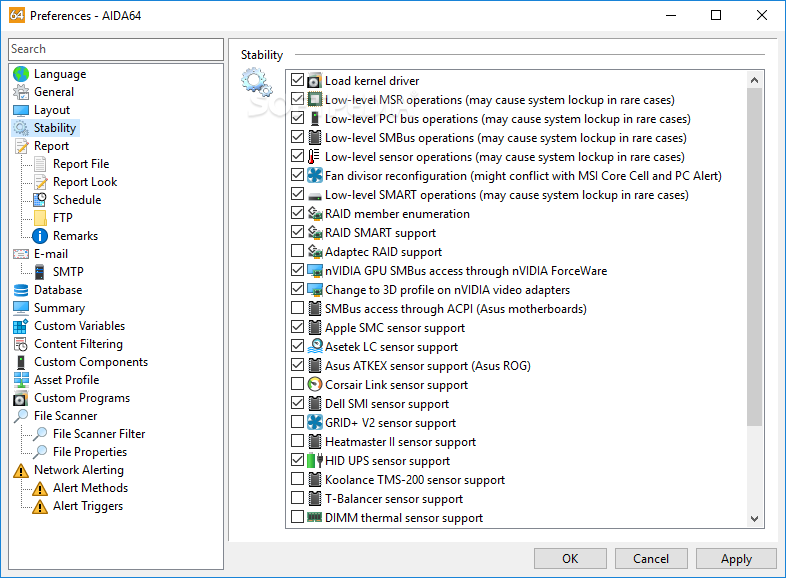Select Alert Methods tree item

(90, 488)
